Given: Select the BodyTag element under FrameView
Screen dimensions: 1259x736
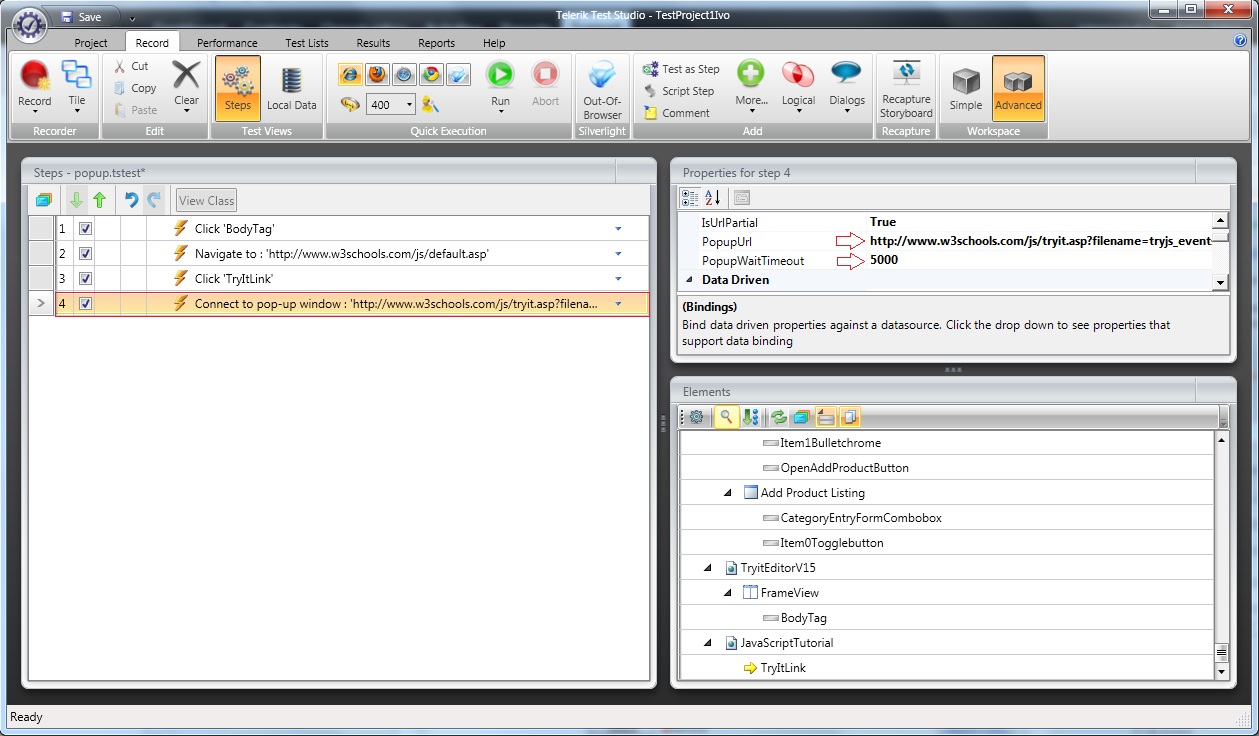Looking at the screenshot, I should (803, 618).
